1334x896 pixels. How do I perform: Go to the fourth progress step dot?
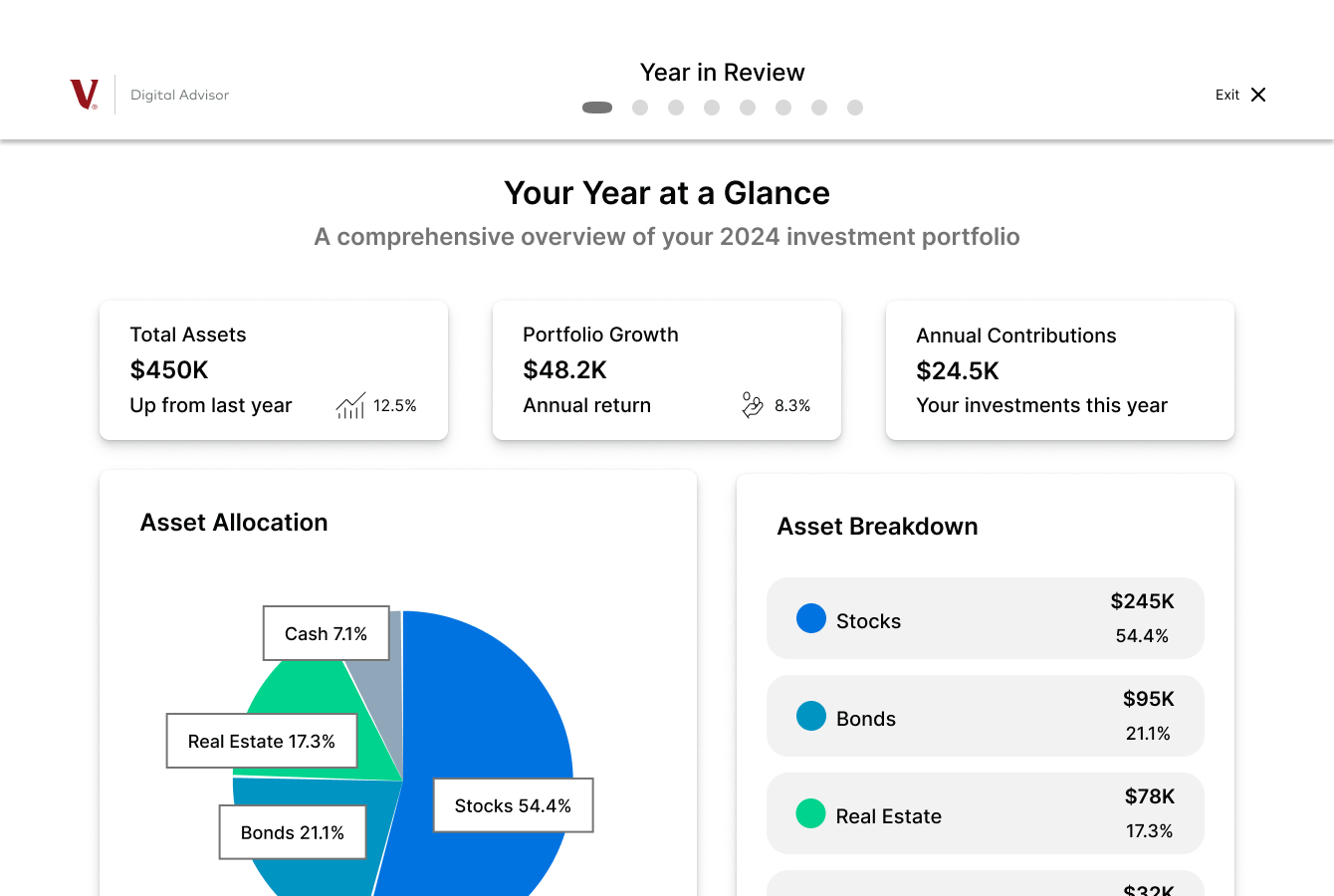[712, 108]
